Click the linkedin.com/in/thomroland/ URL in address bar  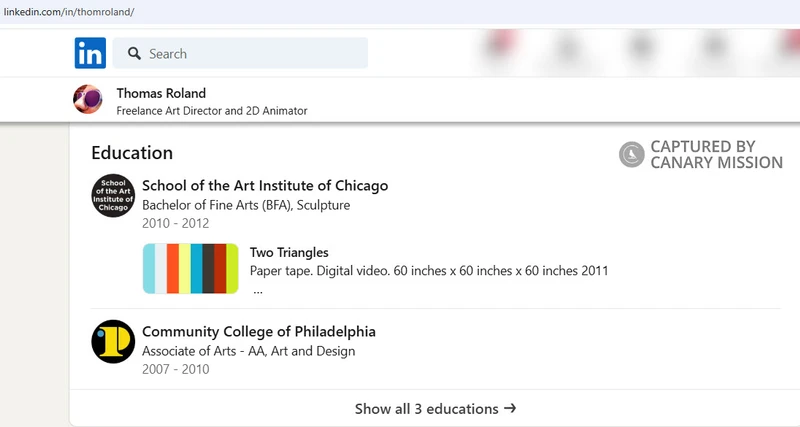point(69,12)
